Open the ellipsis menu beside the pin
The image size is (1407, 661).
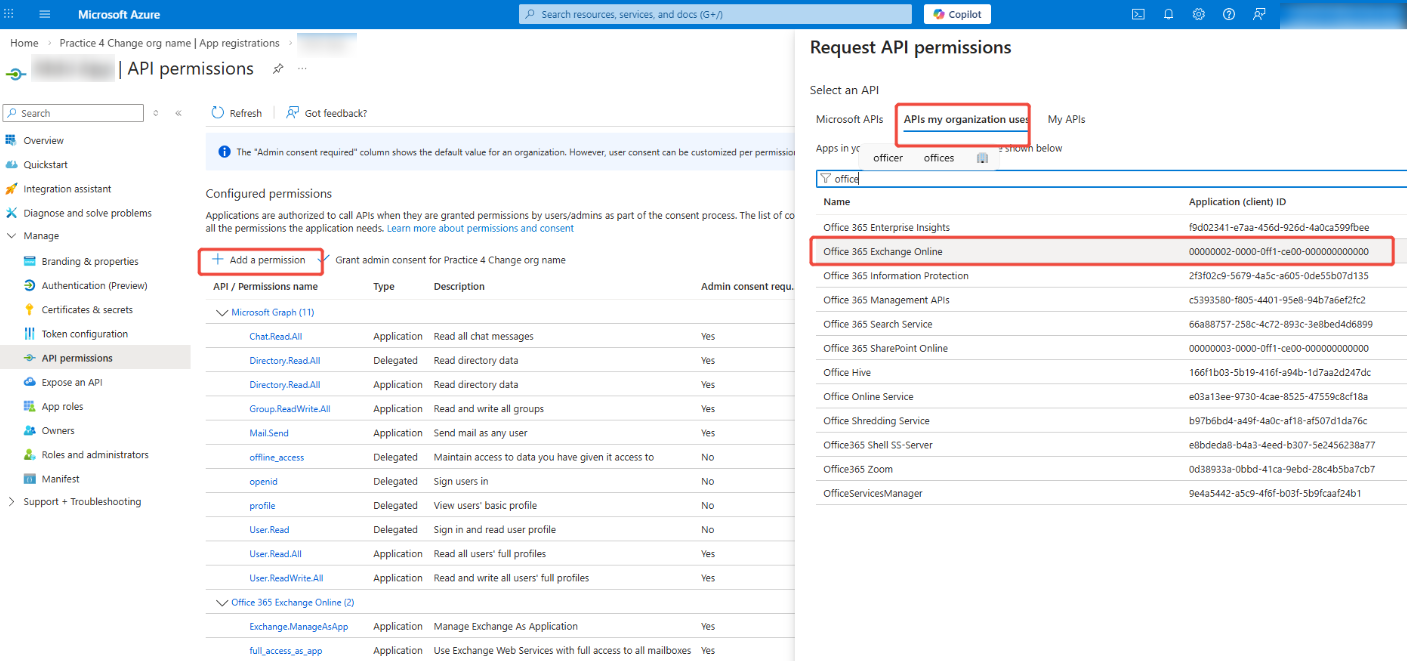(302, 69)
